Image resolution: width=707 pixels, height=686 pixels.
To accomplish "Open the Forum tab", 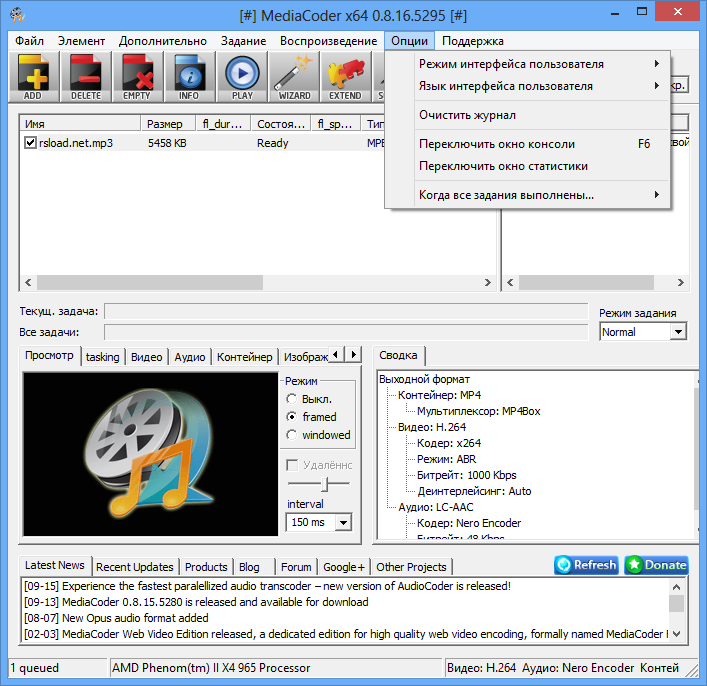I will point(296,567).
